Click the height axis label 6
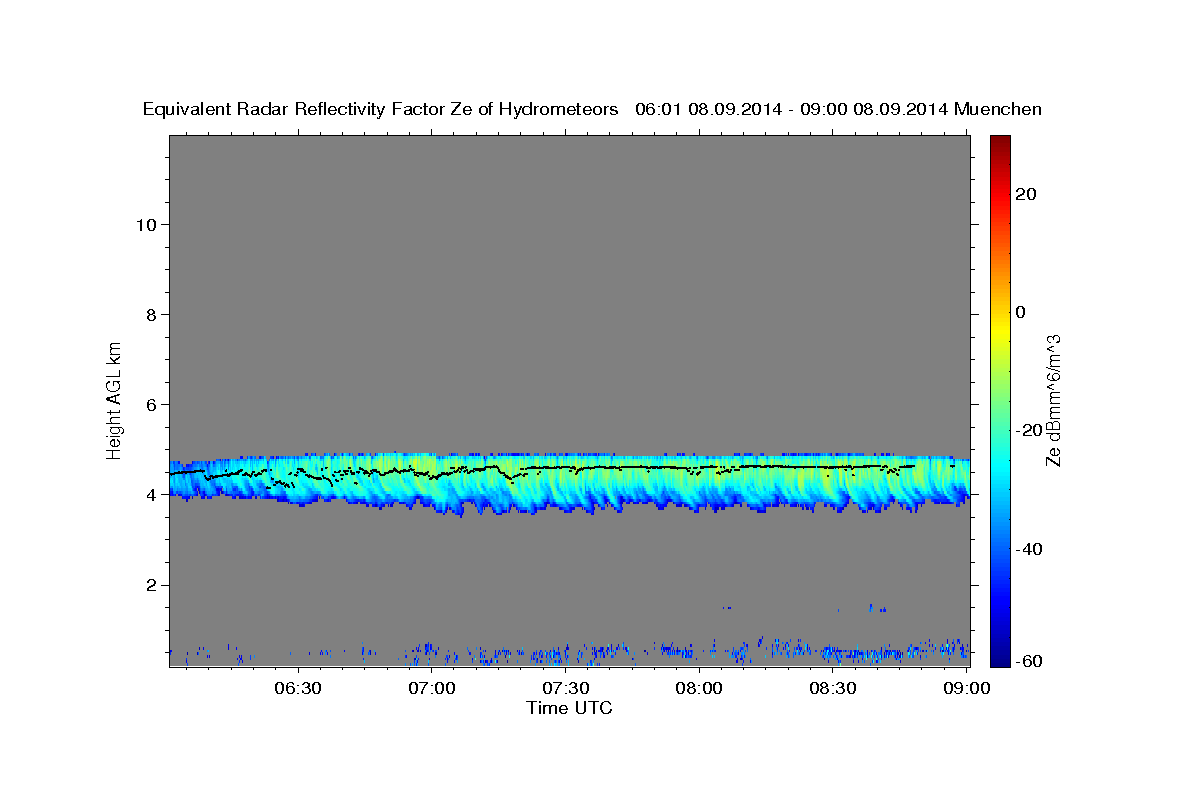This screenshot has height=800, width=1200. click(x=150, y=405)
